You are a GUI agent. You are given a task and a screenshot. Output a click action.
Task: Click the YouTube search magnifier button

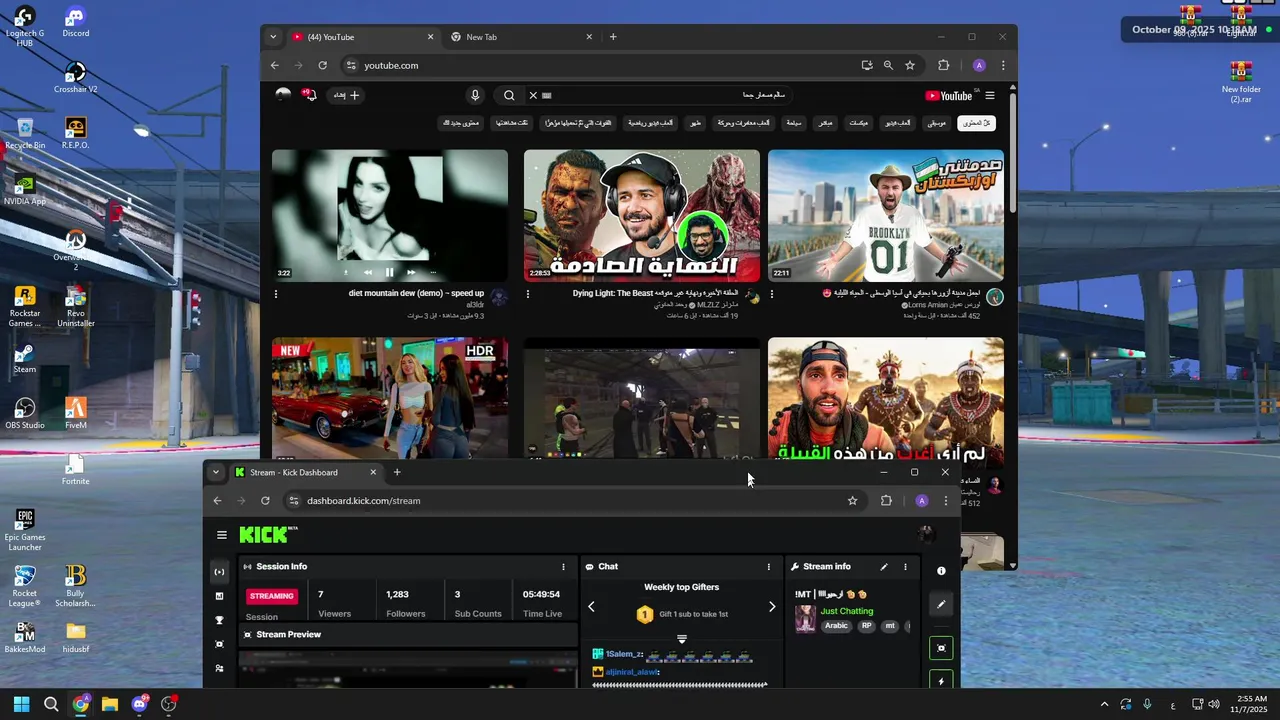point(509,95)
